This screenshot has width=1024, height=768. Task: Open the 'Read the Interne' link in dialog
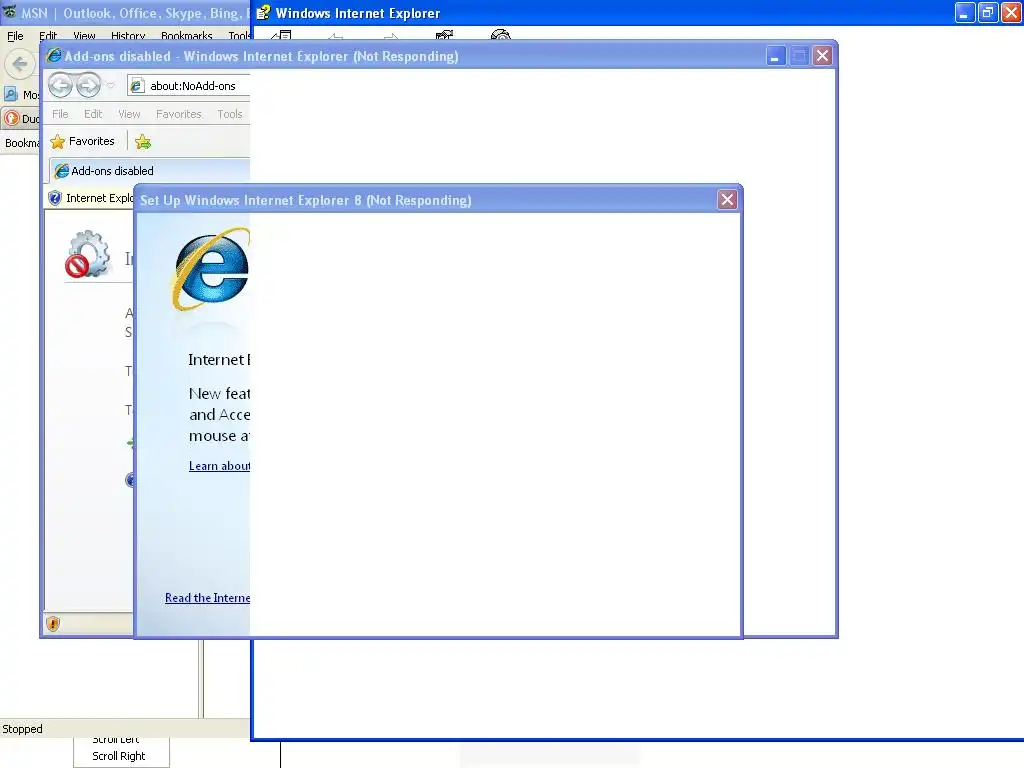coord(207,598)
